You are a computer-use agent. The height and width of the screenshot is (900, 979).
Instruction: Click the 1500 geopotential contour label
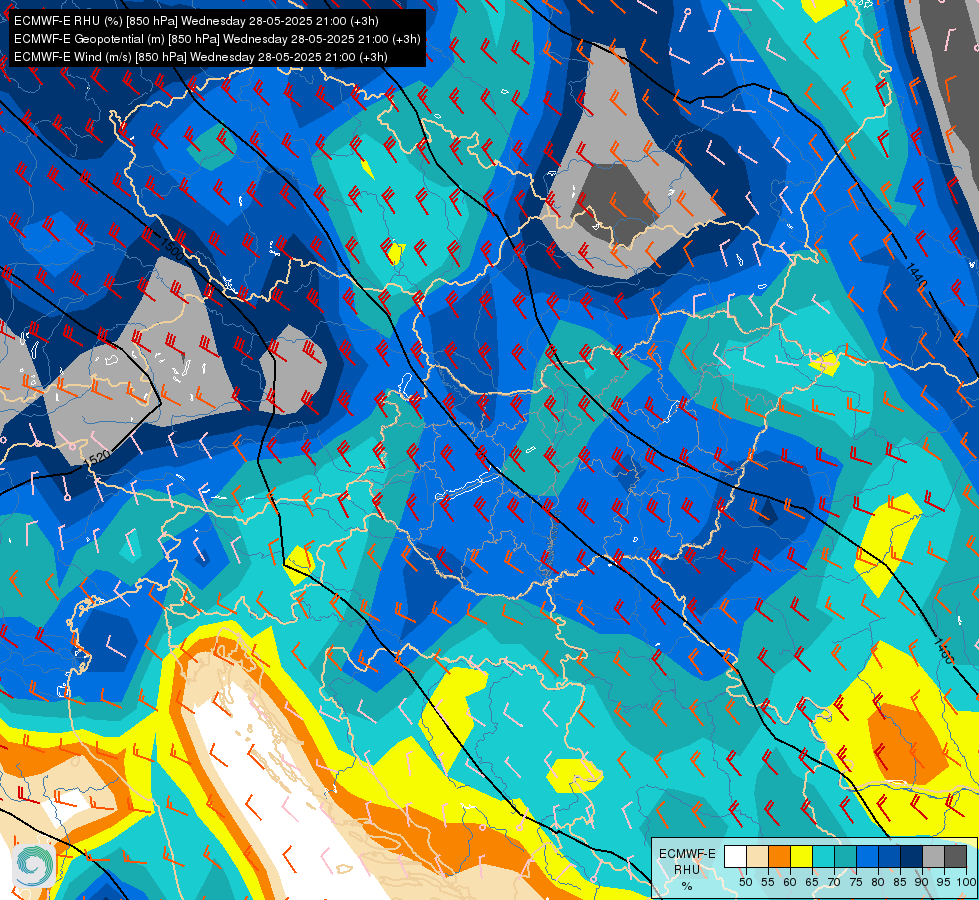172,249
